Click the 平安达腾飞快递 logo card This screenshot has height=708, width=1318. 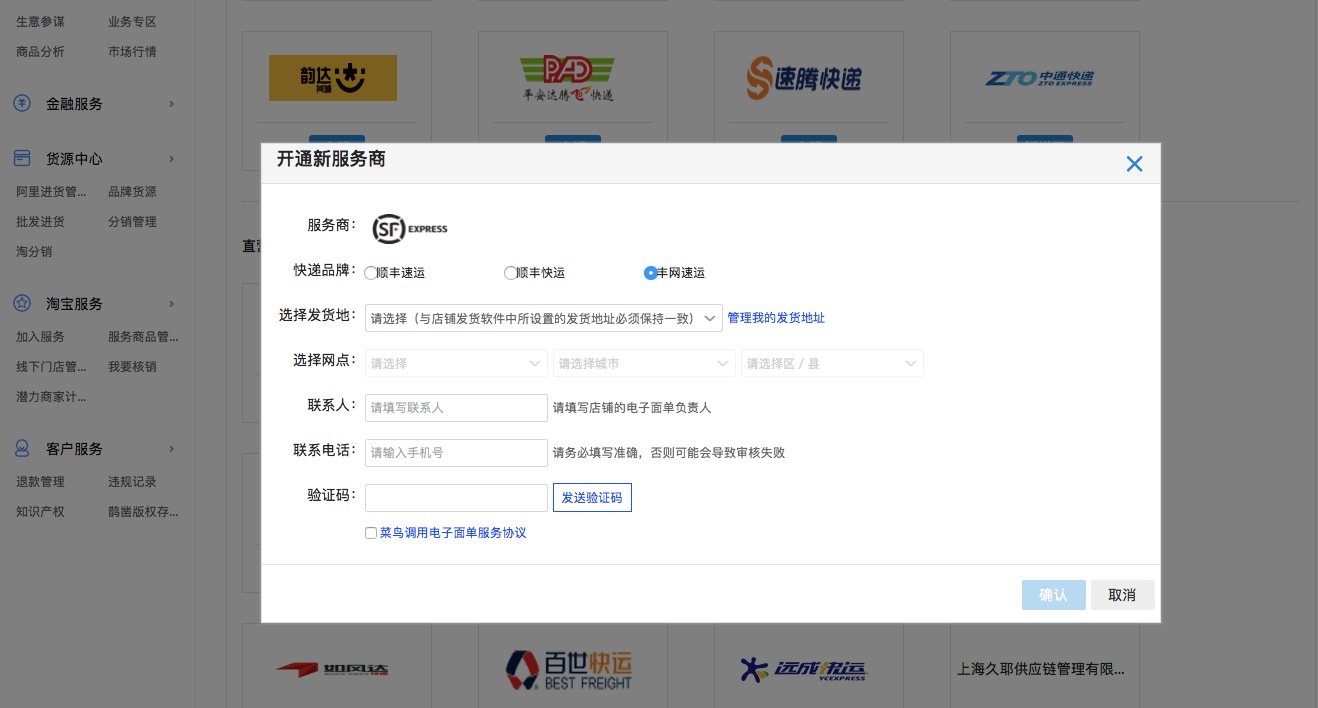[569, 78]
